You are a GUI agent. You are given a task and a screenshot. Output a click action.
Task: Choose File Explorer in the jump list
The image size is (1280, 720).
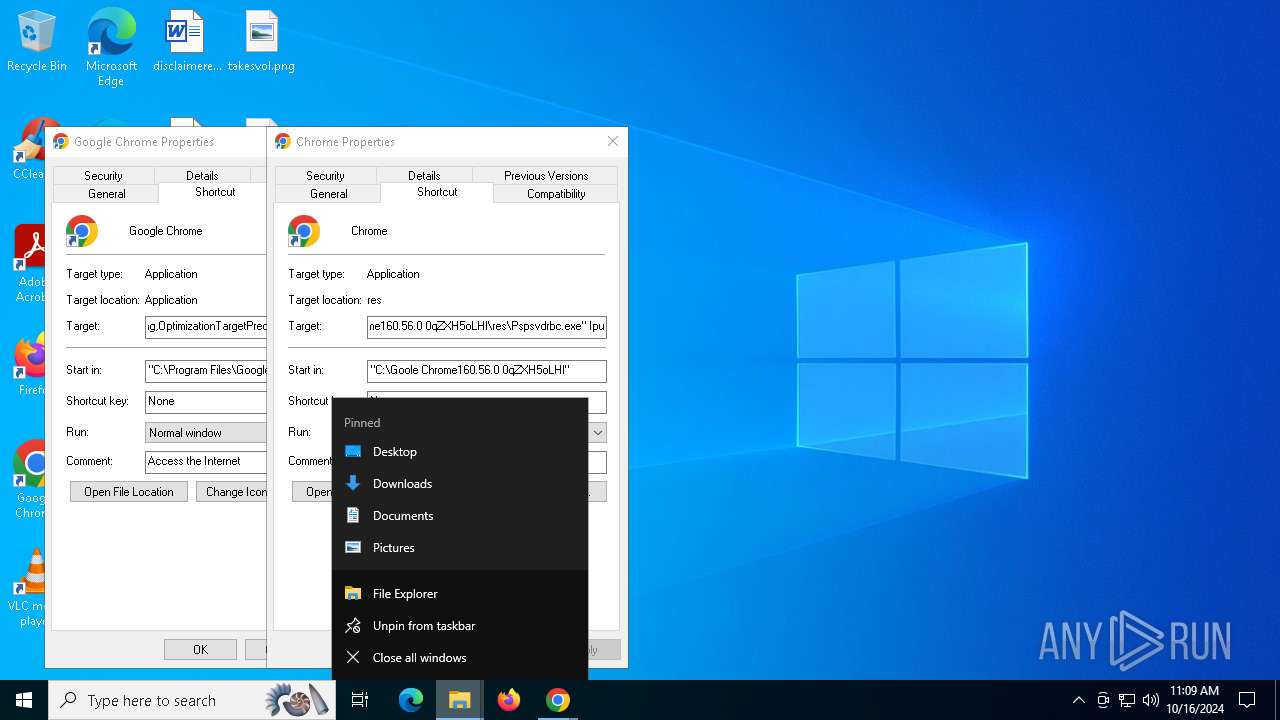[x=460, y=594]
